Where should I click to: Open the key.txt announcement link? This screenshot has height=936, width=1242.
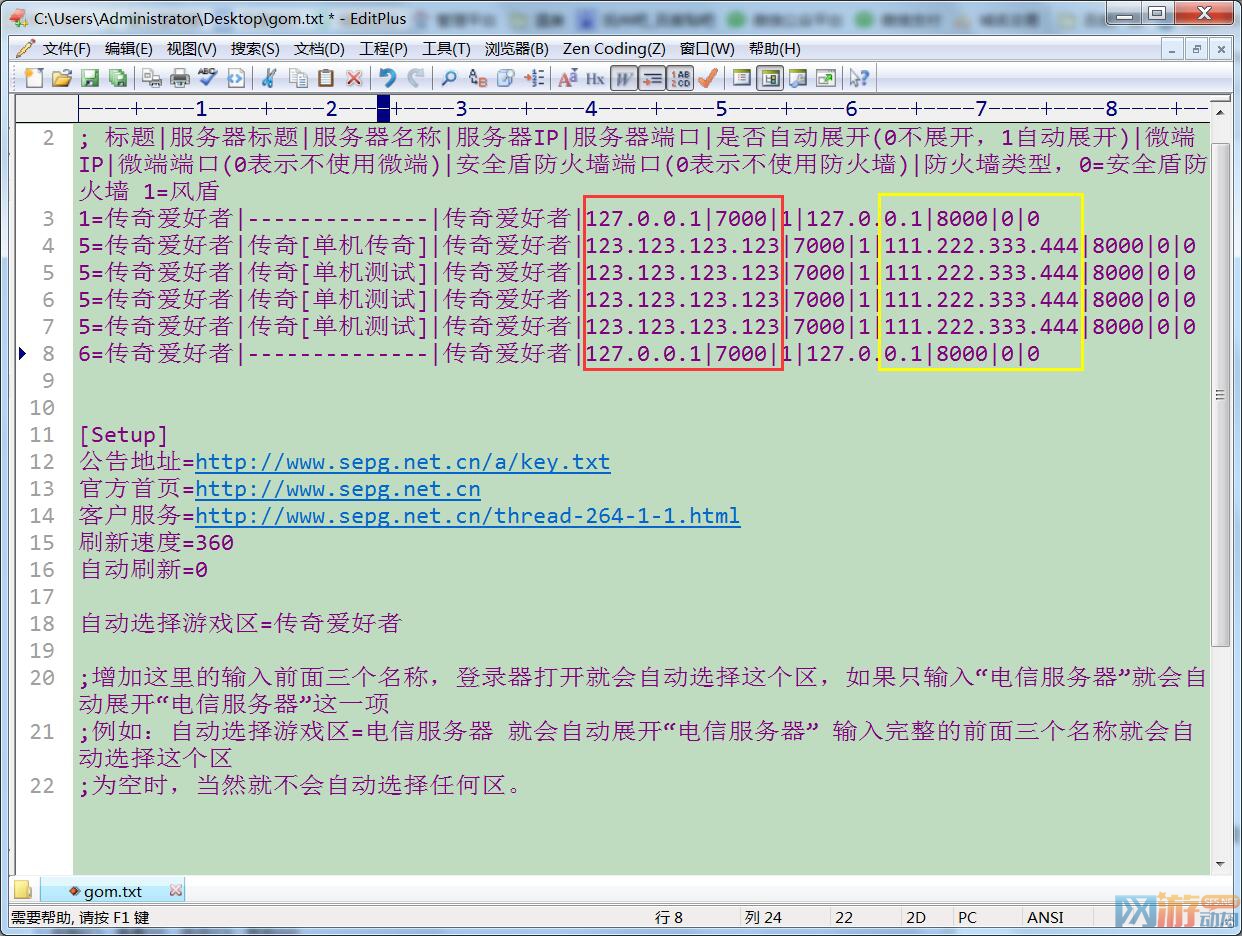[x=402, y=462]
